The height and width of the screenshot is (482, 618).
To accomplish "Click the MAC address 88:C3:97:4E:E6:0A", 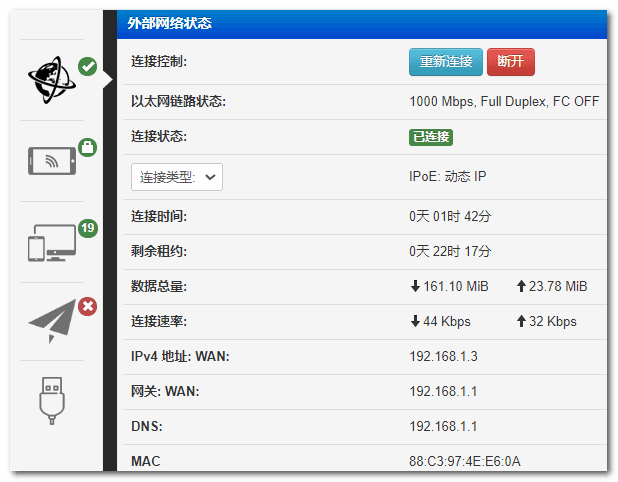I will tap(465, 461).
